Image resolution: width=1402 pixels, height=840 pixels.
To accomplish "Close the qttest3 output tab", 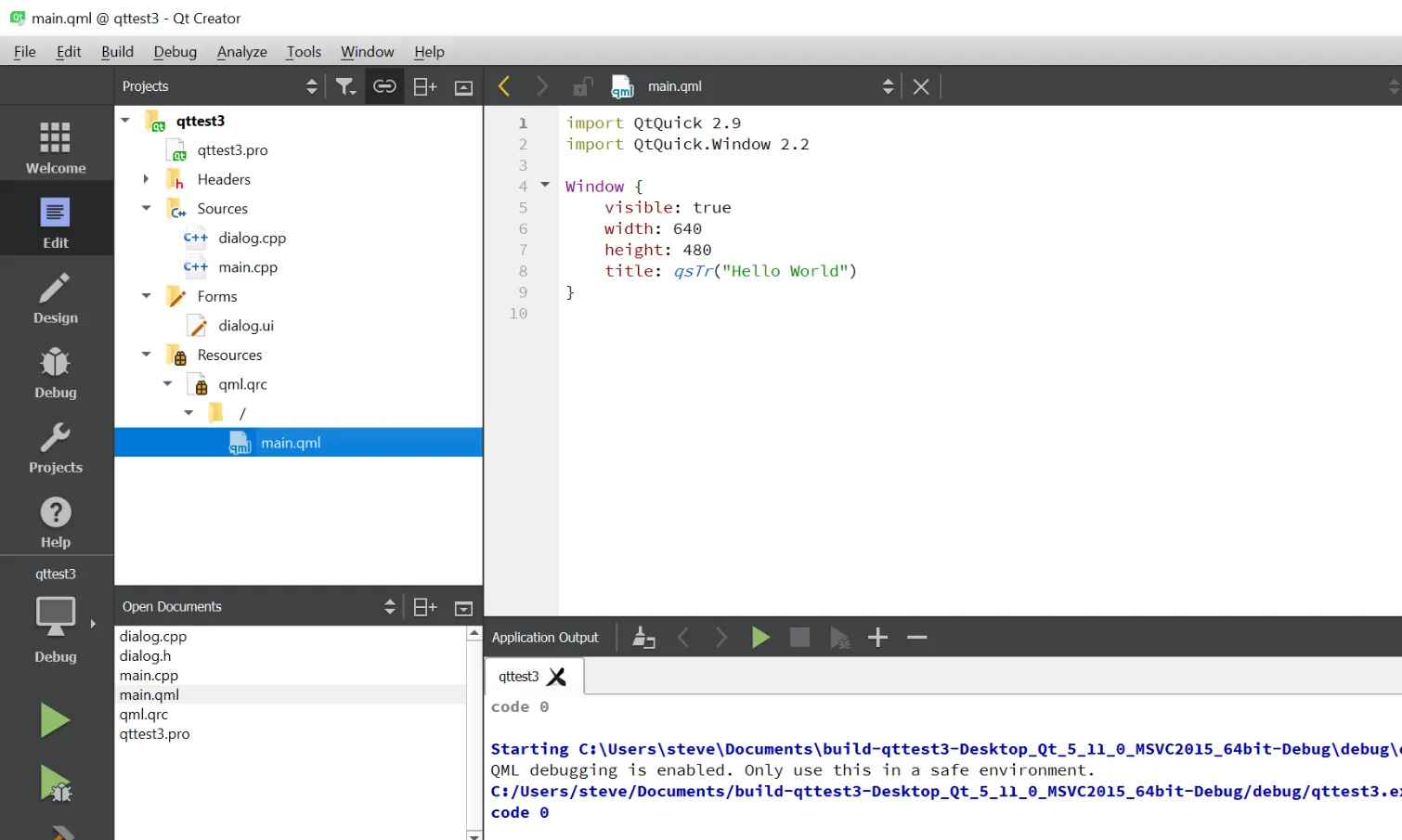I will pyautogui.click(x=558, y=677).
